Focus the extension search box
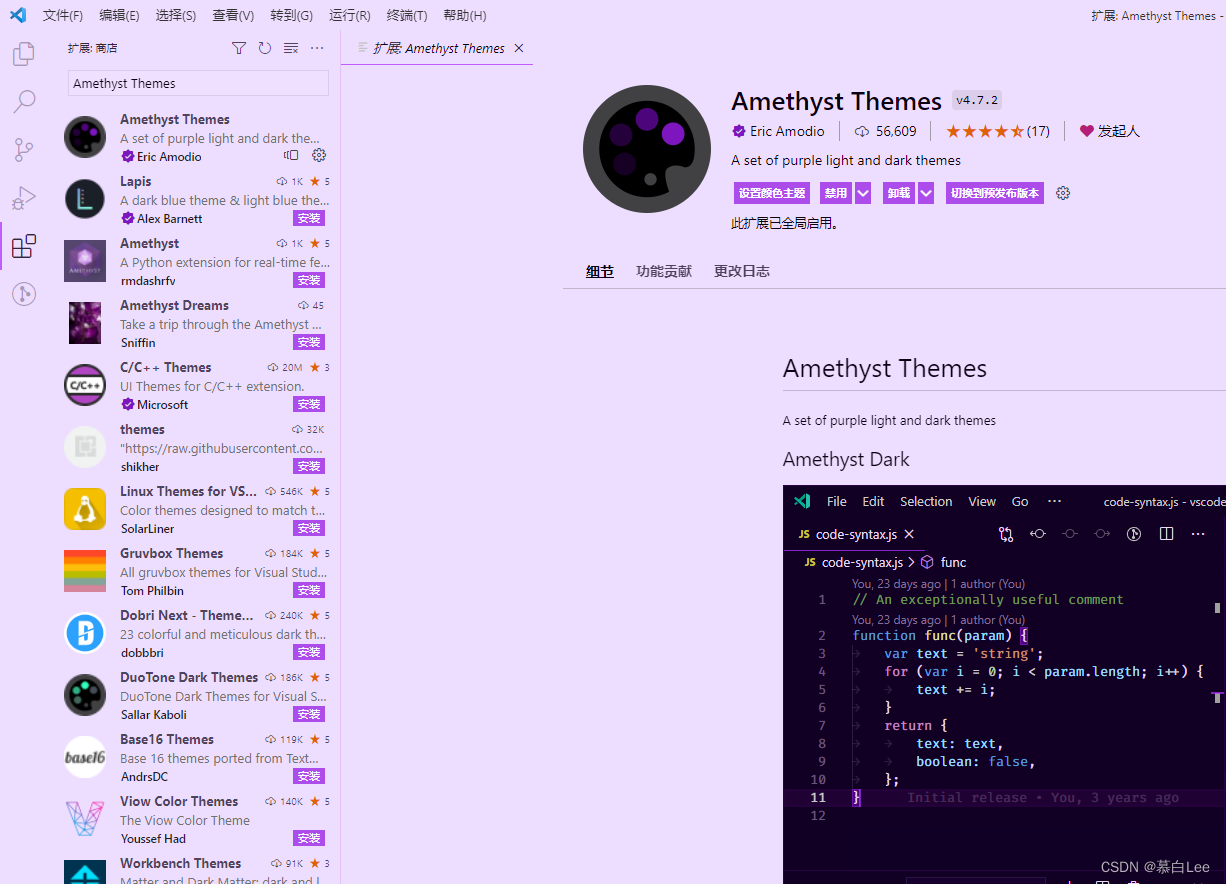This screenshot has height=884, width=1226. [x=198, y=83]
